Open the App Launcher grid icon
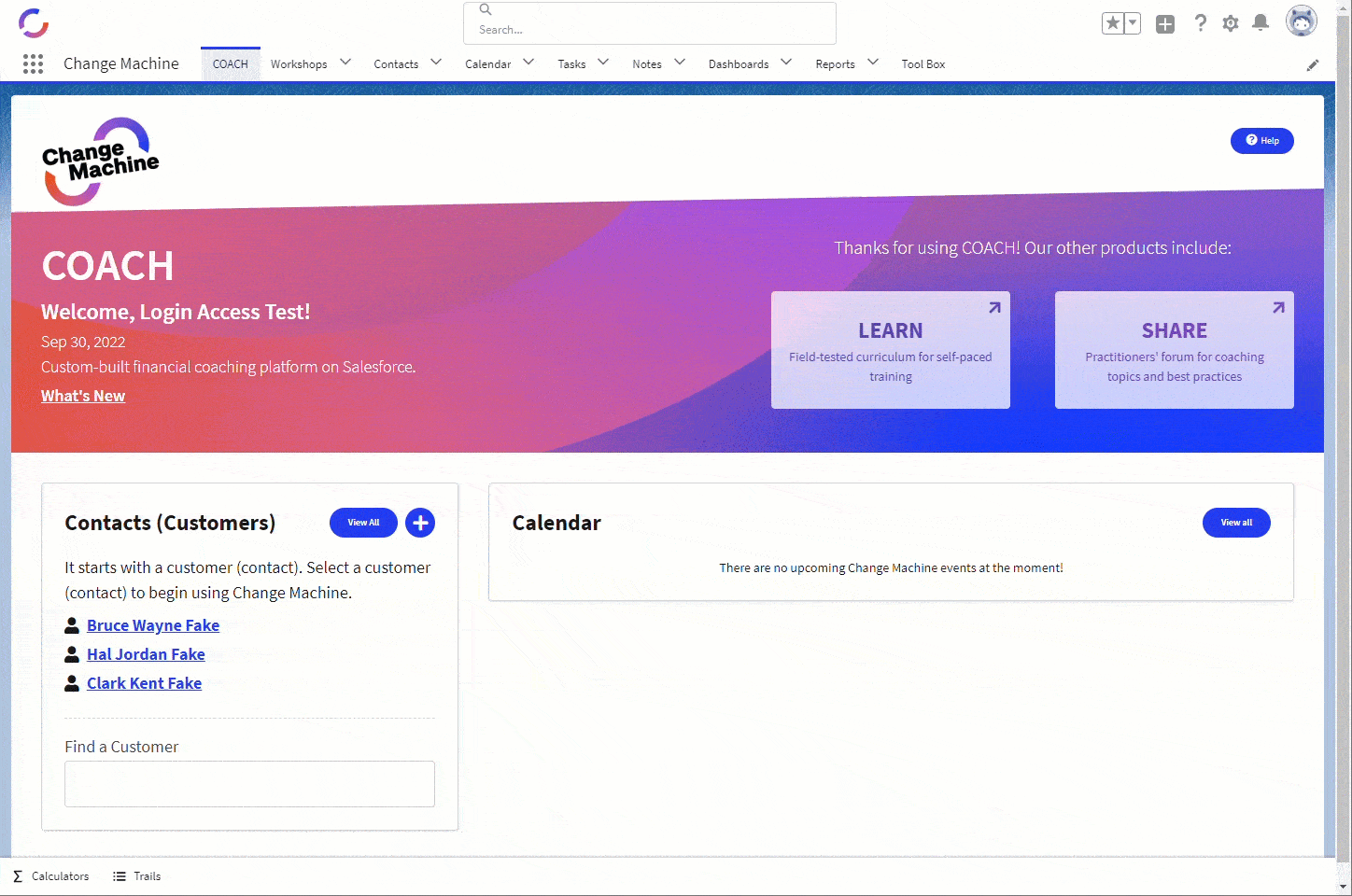1352x896 pixels. point(33,63)
